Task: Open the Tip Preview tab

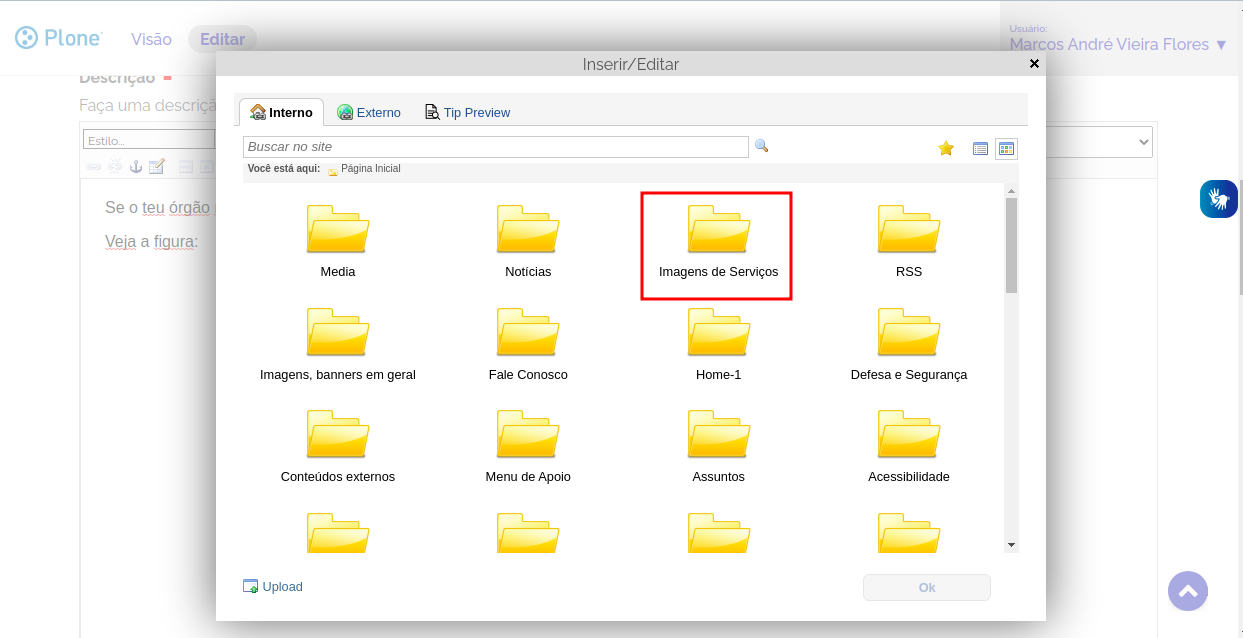Action: (x=467, y=113)
